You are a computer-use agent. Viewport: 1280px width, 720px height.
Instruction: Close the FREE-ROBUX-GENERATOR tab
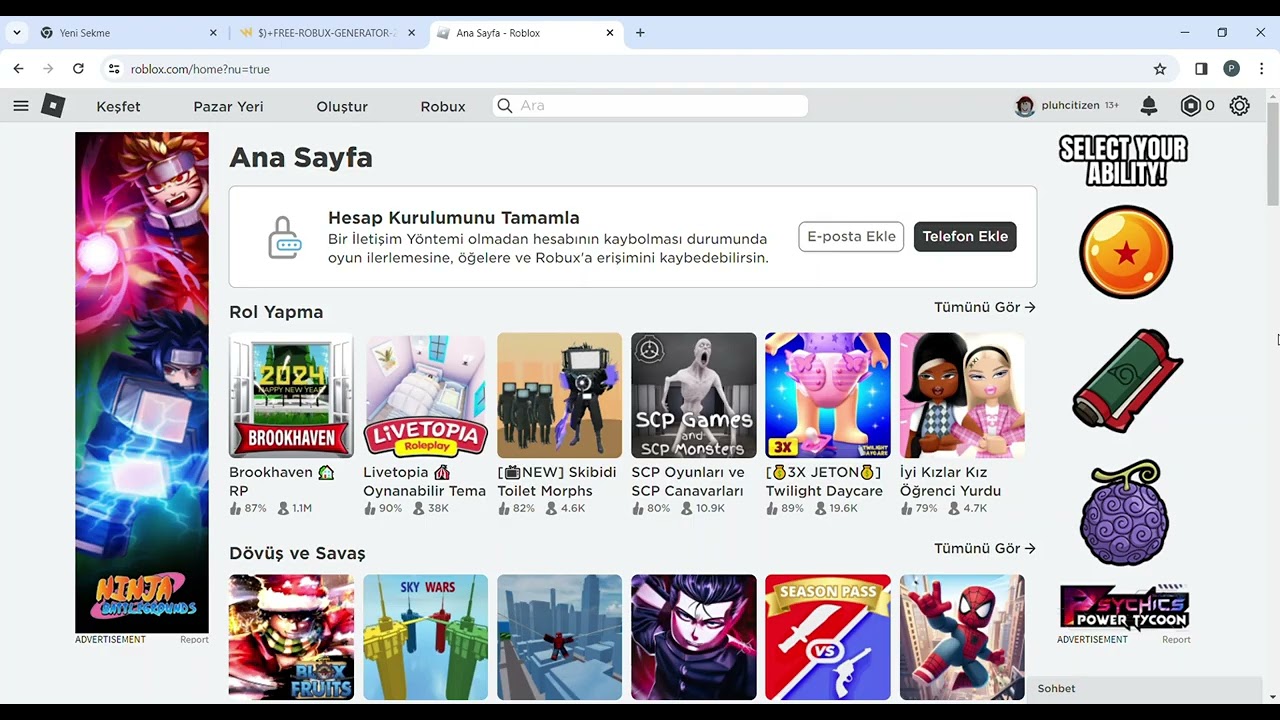click(x=410, y=33)
